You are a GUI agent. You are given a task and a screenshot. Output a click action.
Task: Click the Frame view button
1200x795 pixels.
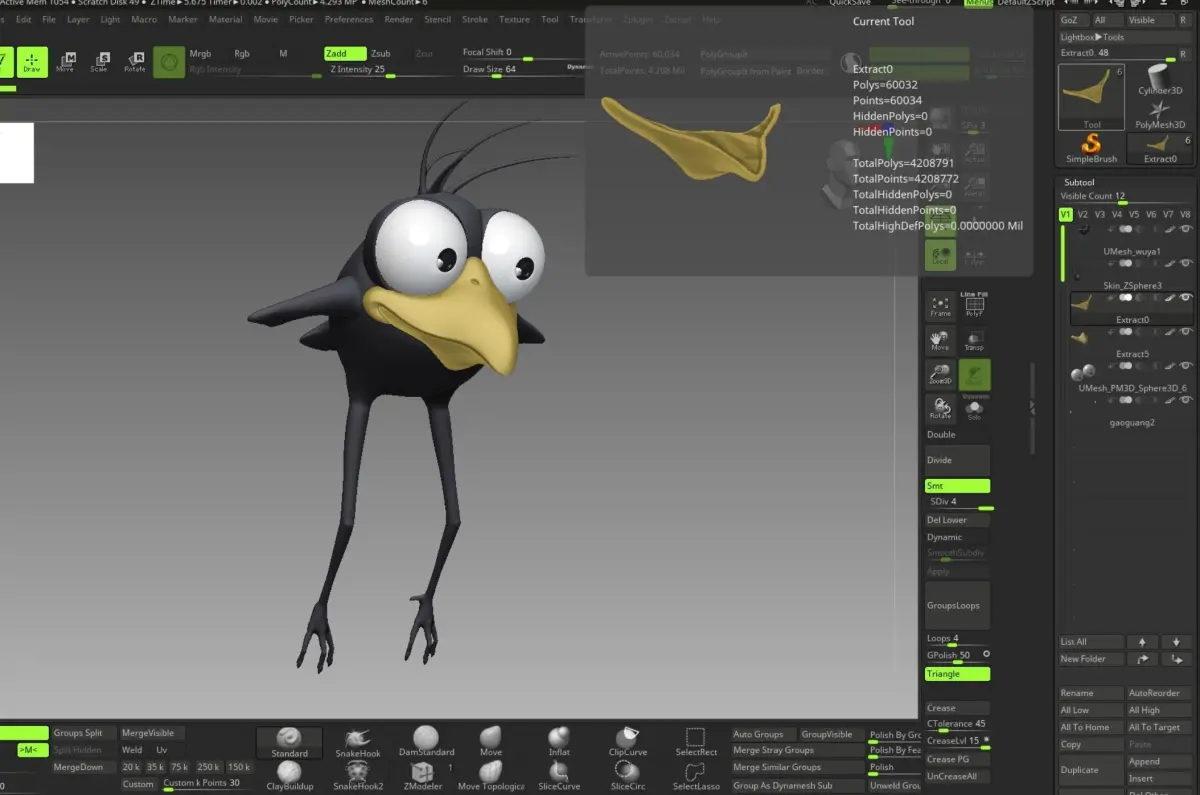(940, 306)
